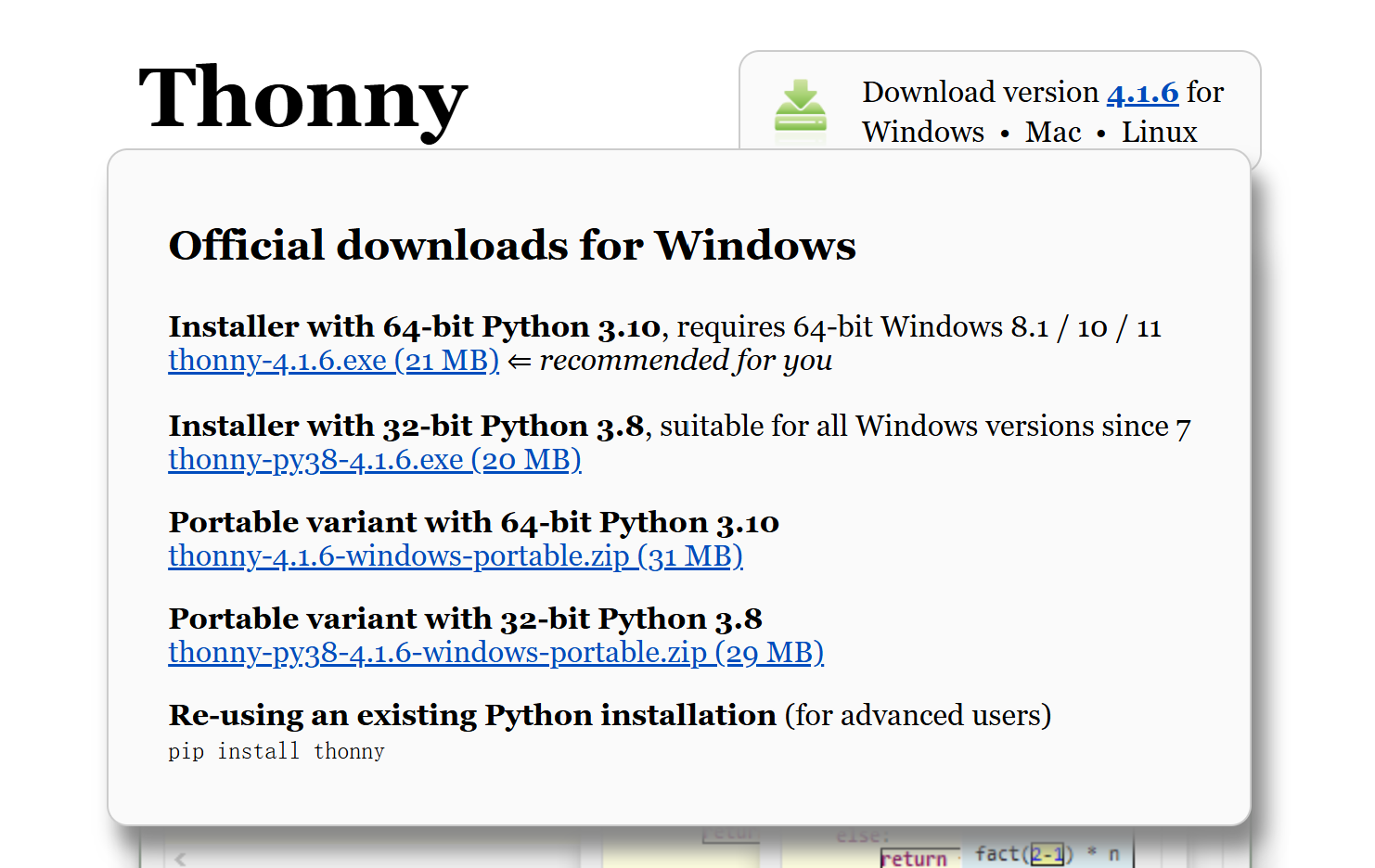Image resolution: width=1375 pixels, height=868 pixels.
Task: Click the Re-using an existing Python installation heading
Action: tap(471, 715)
